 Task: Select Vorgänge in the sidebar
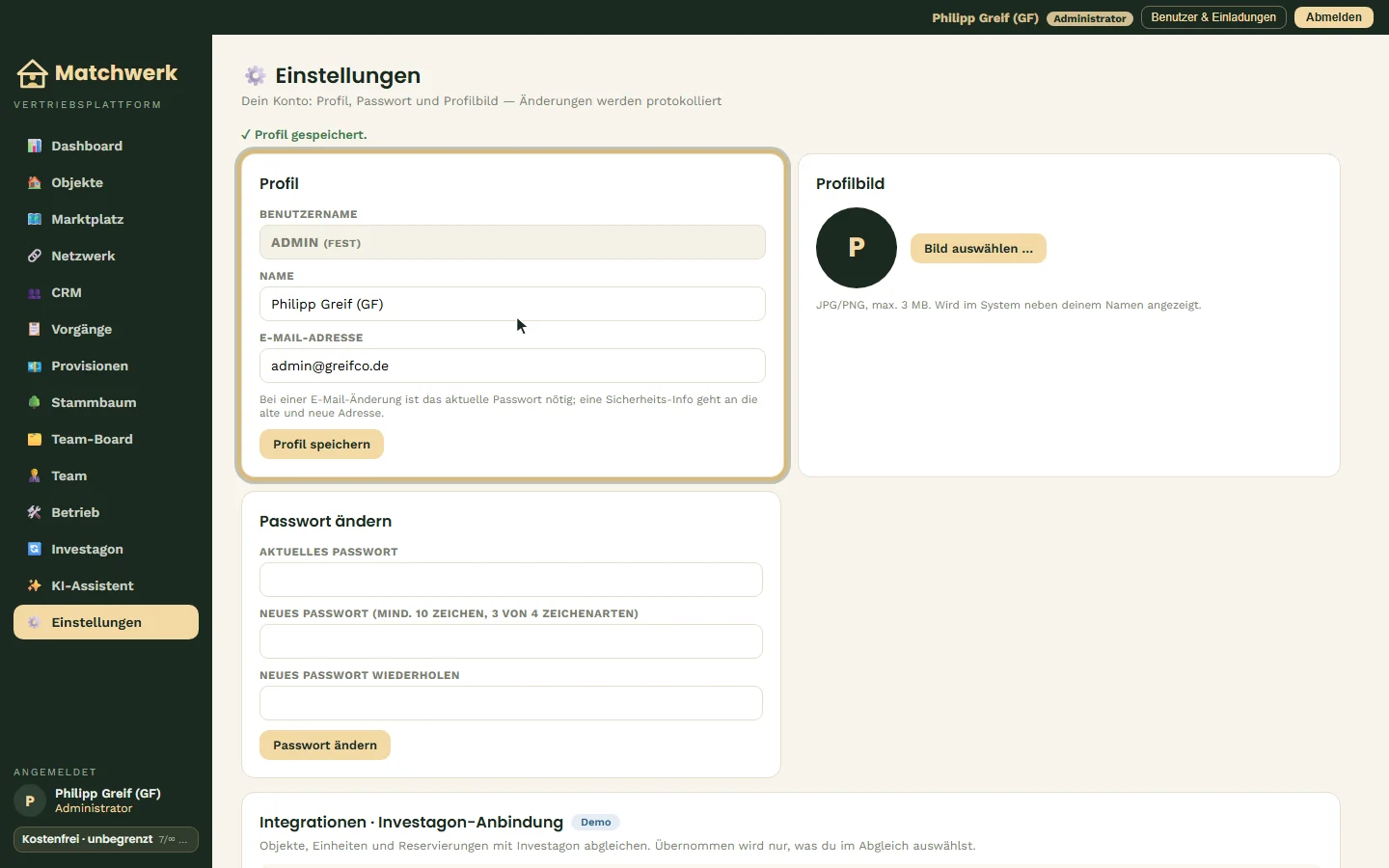[x=106, y=329]
